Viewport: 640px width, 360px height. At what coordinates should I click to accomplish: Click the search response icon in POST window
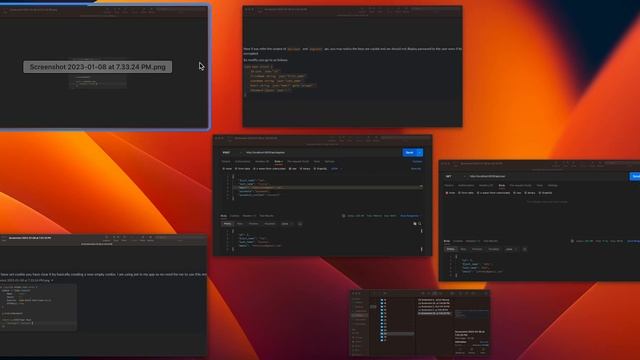pos(420,224)
